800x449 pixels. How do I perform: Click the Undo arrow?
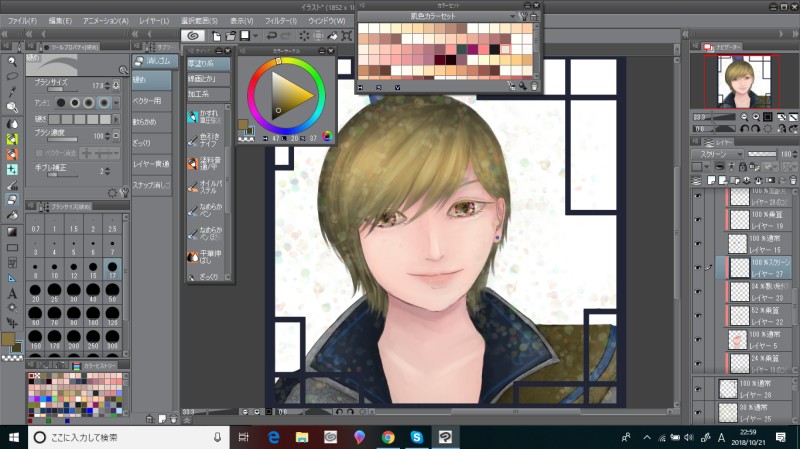(271, 36)
